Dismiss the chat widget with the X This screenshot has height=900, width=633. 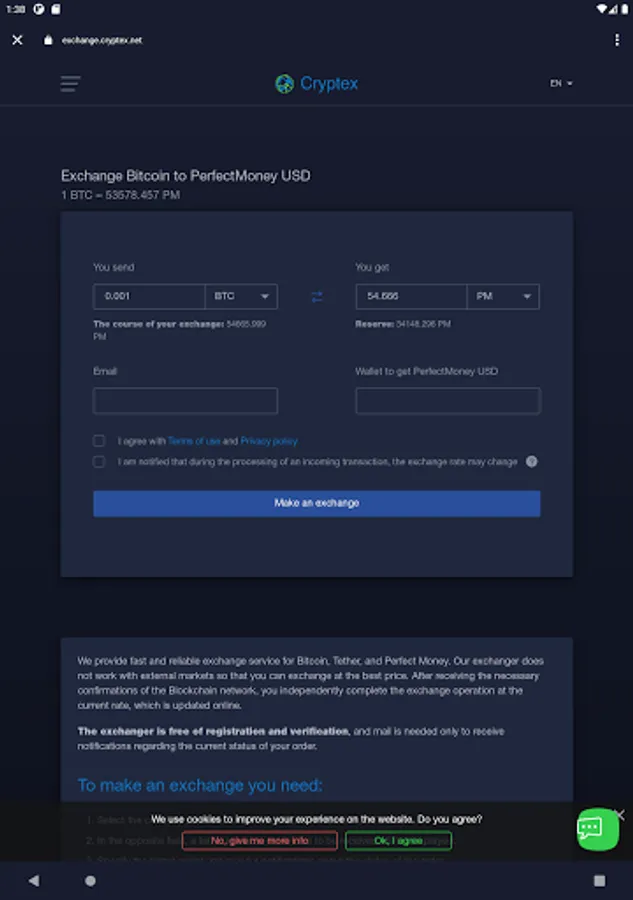620,815
